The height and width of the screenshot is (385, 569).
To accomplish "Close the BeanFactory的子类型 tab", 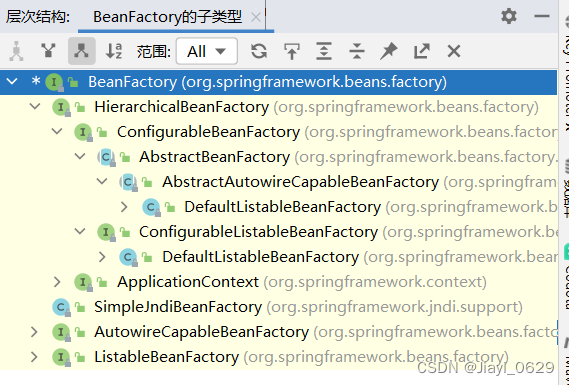I will (x=256, y=17).
